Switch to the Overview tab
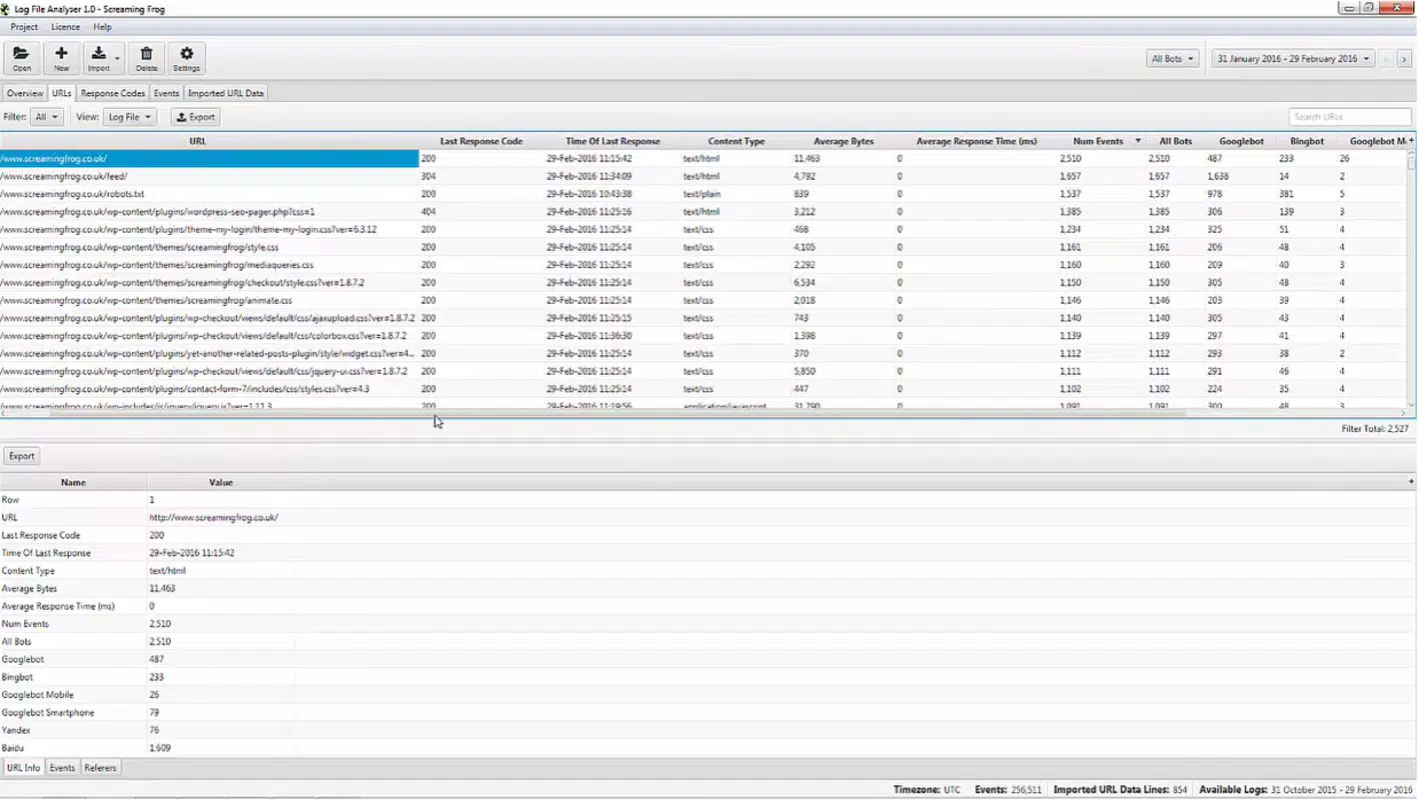This screenshot has height=800, width=1419. coord(25,93)
